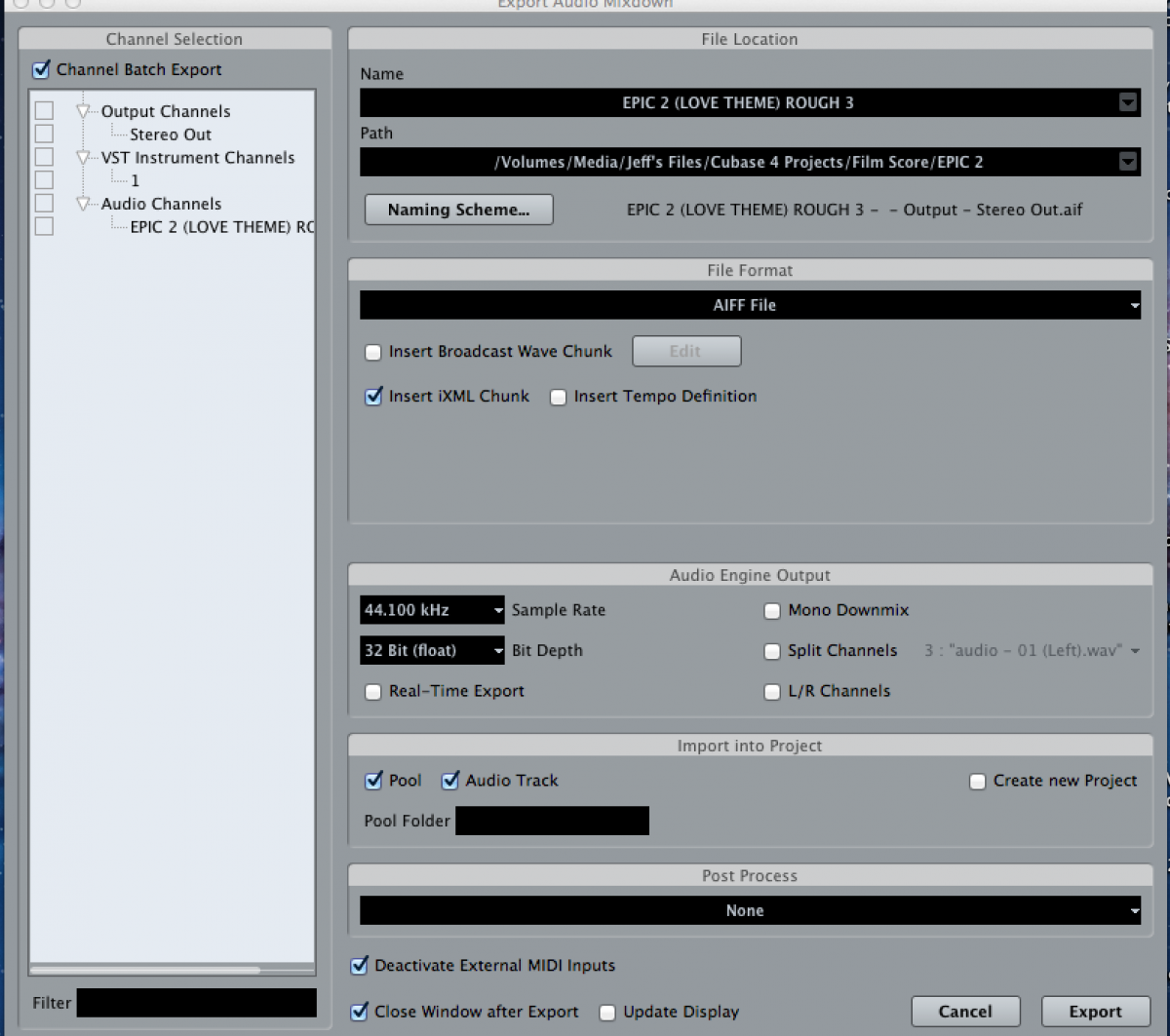Viewport: 1170px width, 1036px height.
Task: Cancel the export dialog
Action: tap(965, 1011)
